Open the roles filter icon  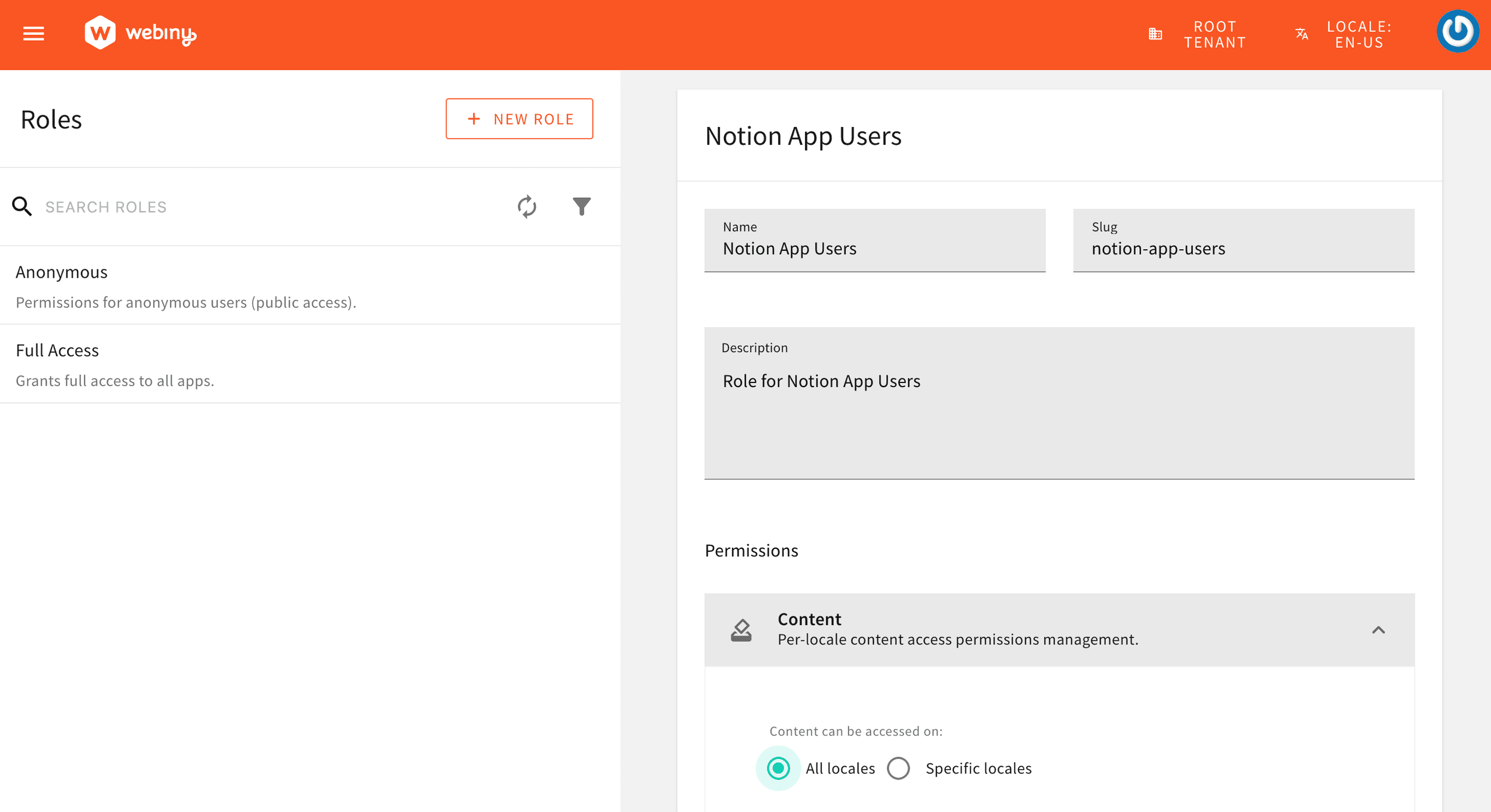click(581, 207)
